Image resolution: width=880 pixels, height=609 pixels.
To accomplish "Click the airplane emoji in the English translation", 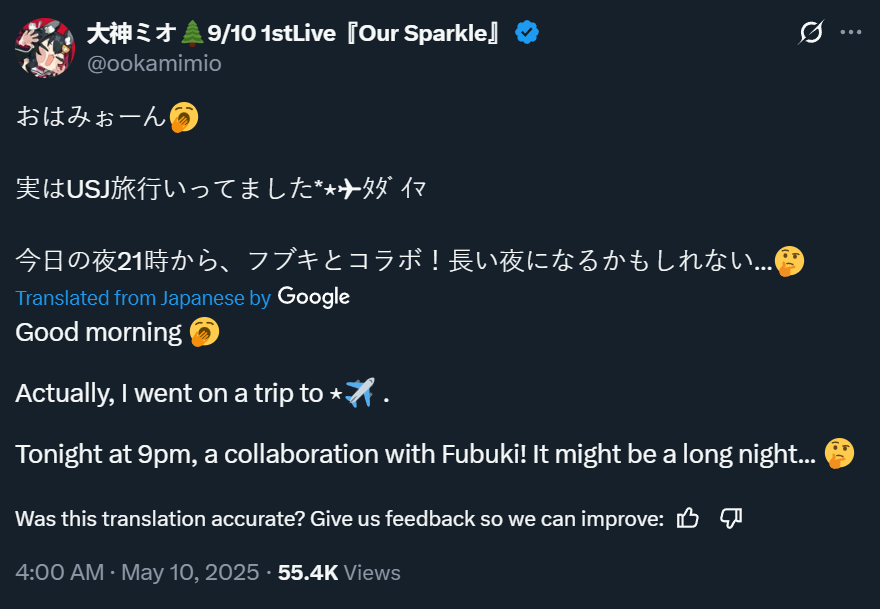I will point(359,393).
